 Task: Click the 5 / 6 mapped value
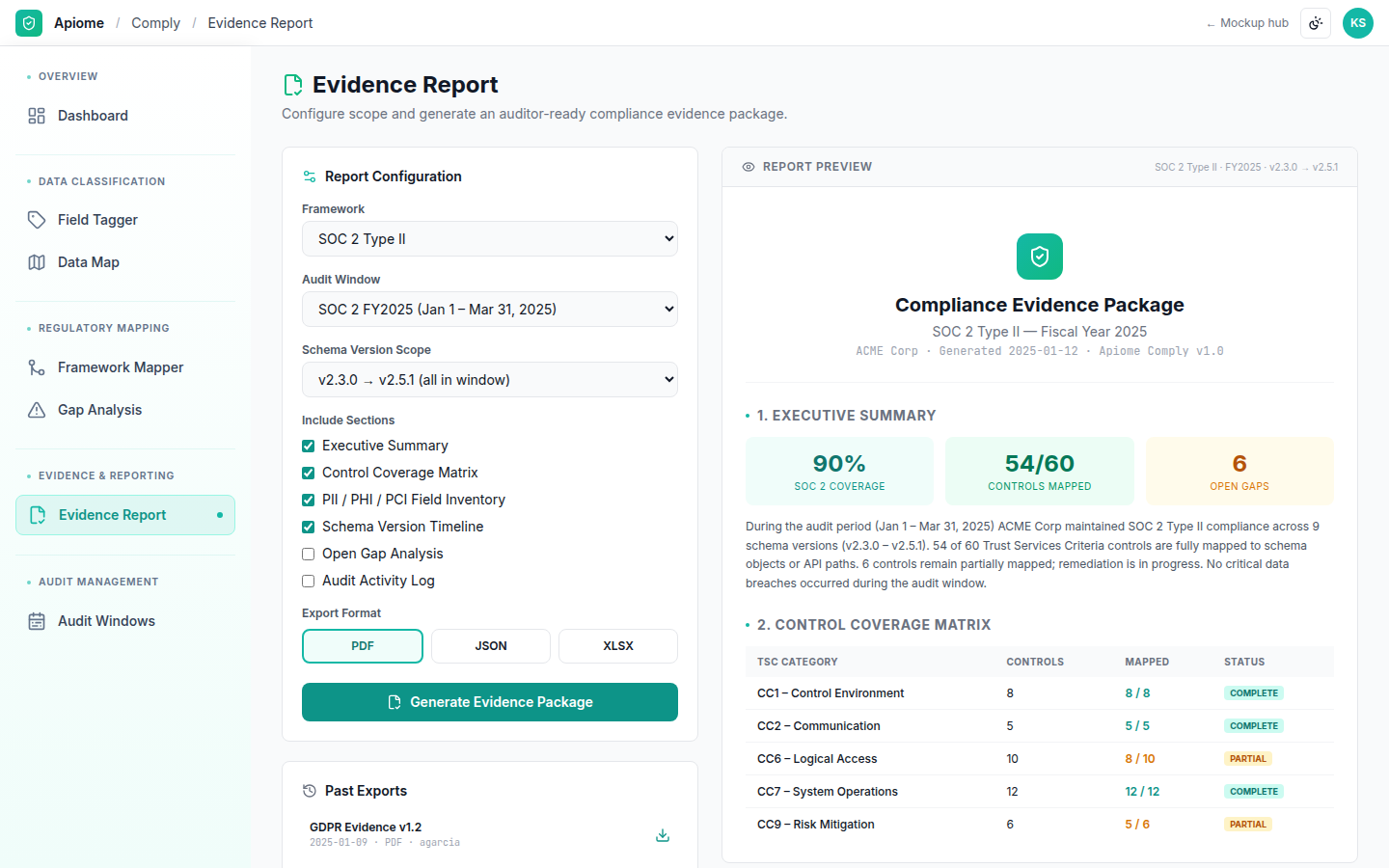pyautogui.click(x=1137, y=825)
